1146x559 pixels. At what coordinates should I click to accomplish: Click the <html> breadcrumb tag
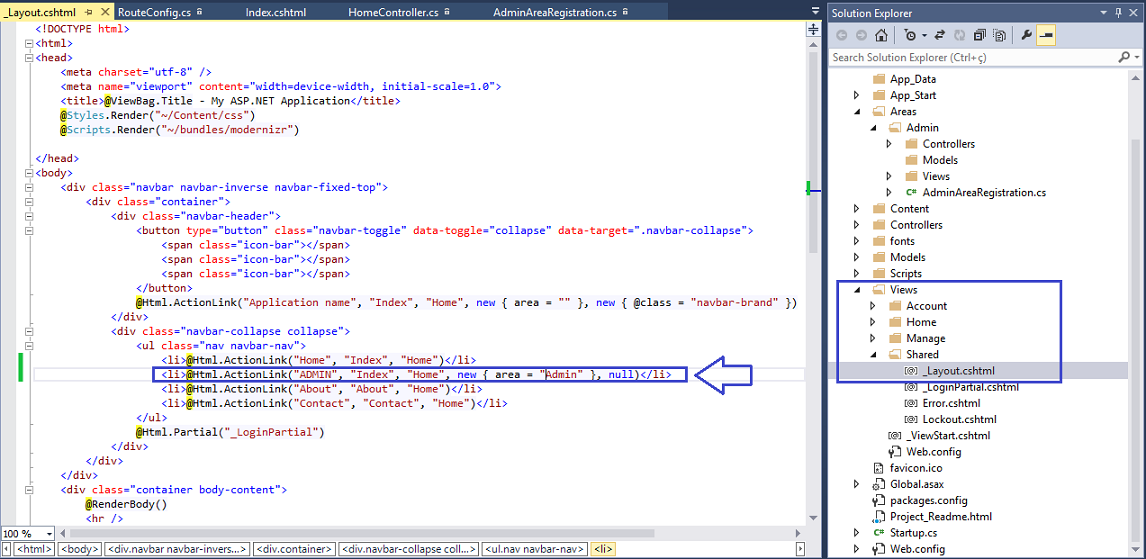(x=34, y=549)
